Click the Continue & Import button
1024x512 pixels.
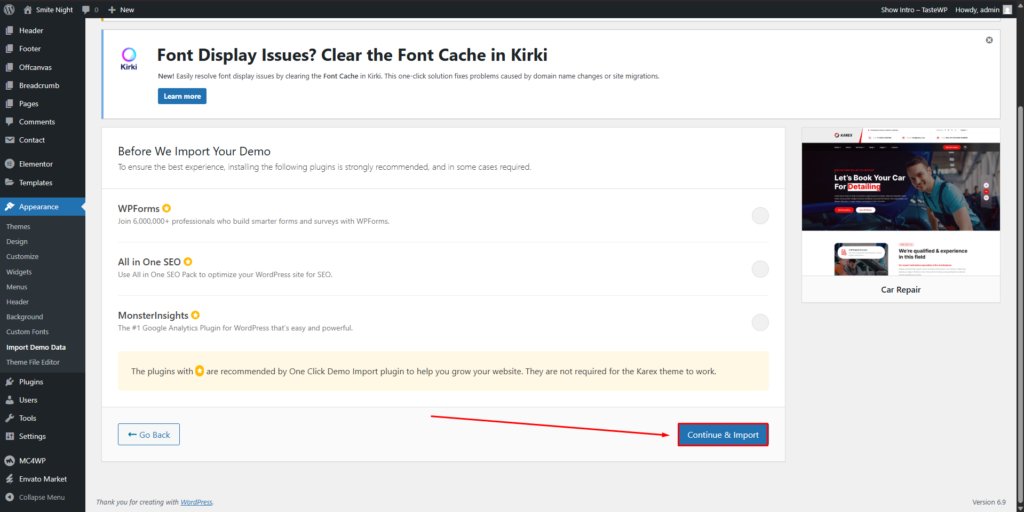pos(723,435)
